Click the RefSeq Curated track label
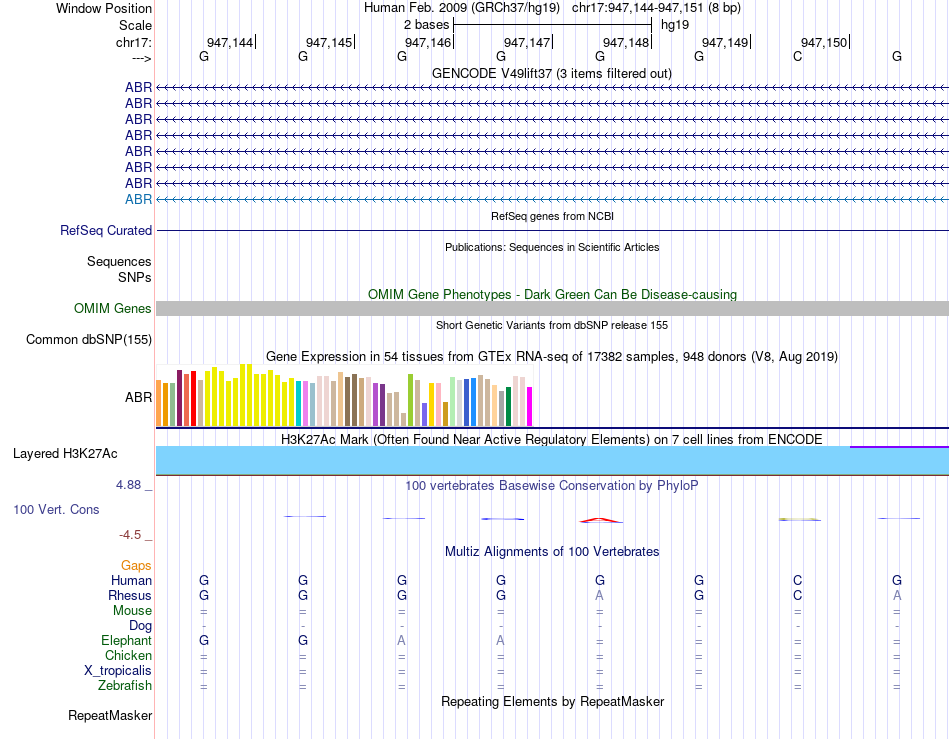Screen dimensions: 950x739 [x=106, y=230]
